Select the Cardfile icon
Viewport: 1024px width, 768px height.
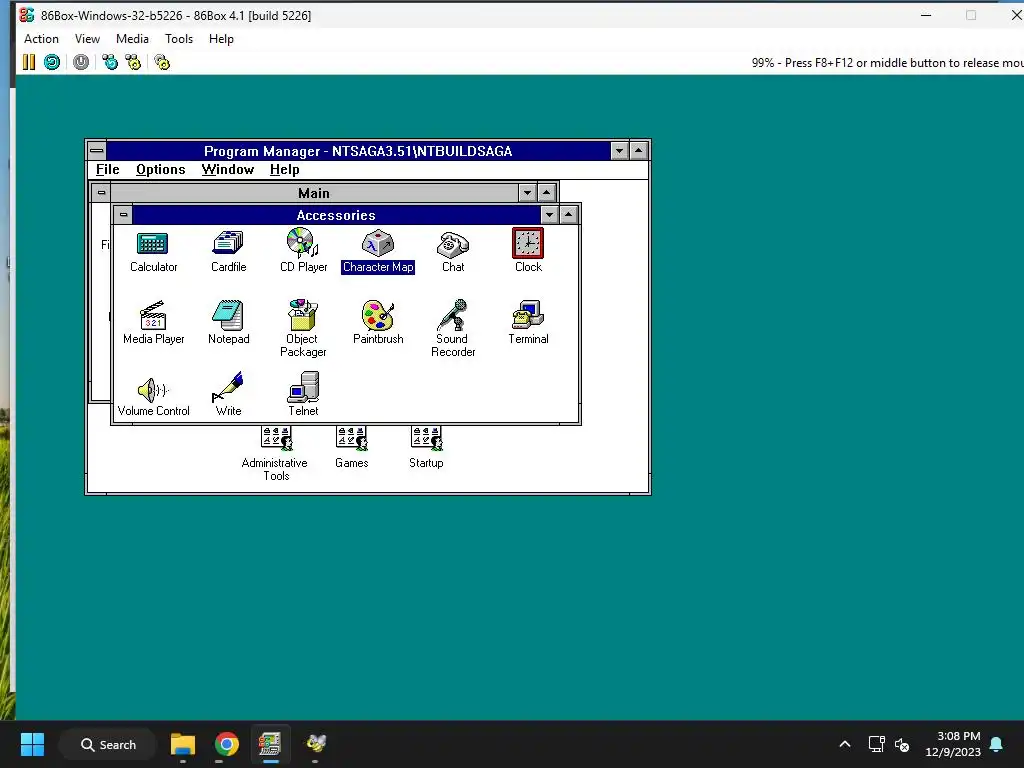point(228,244)
